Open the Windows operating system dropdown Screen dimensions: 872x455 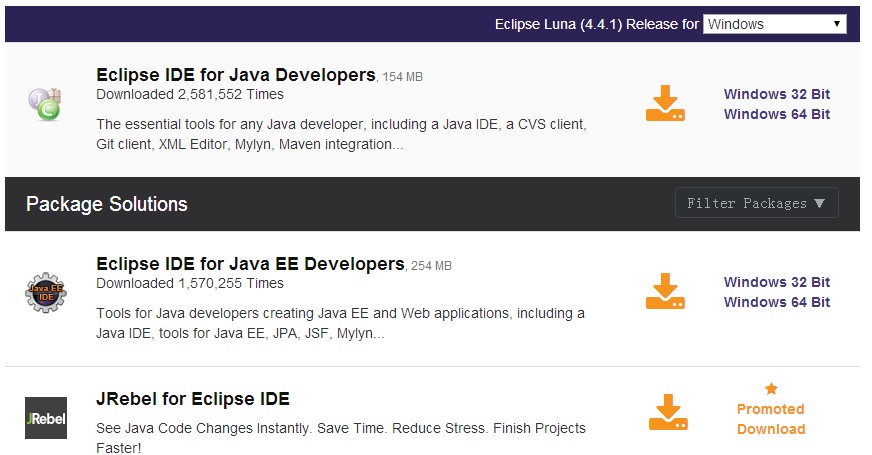point(774,24)
